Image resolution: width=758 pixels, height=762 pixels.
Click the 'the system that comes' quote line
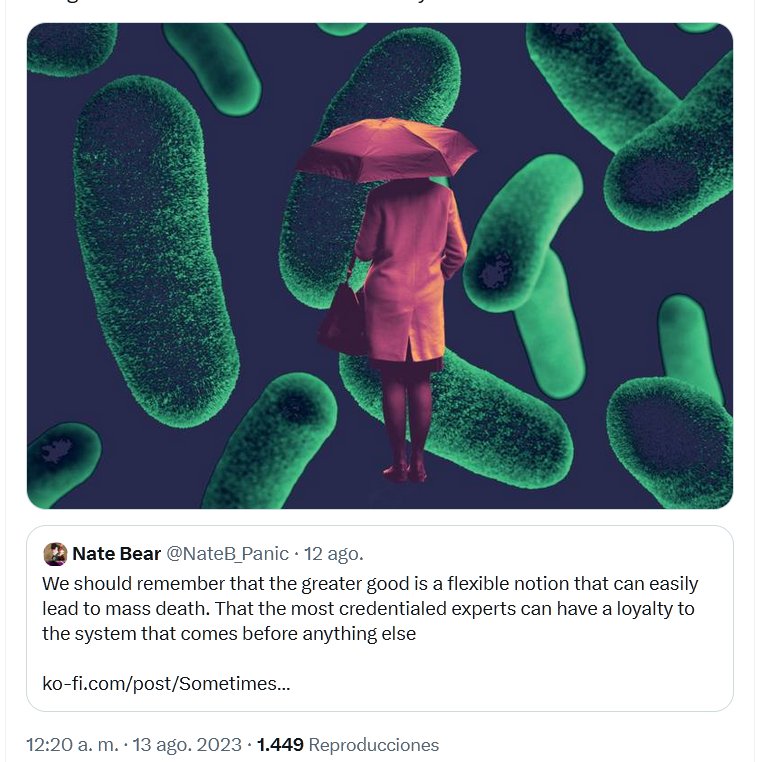(x=228, y=633)
